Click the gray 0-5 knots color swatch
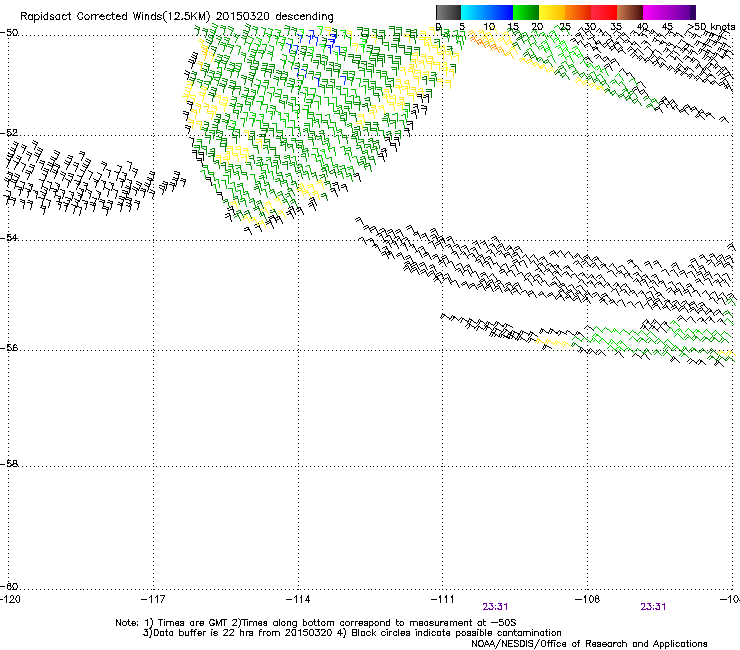 448,12
